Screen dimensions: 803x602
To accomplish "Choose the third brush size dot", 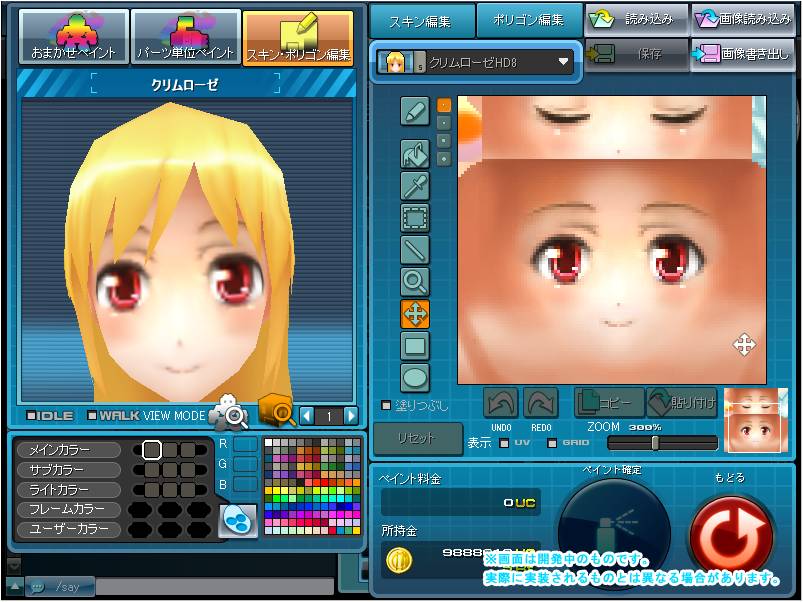I will click(444, 141).
